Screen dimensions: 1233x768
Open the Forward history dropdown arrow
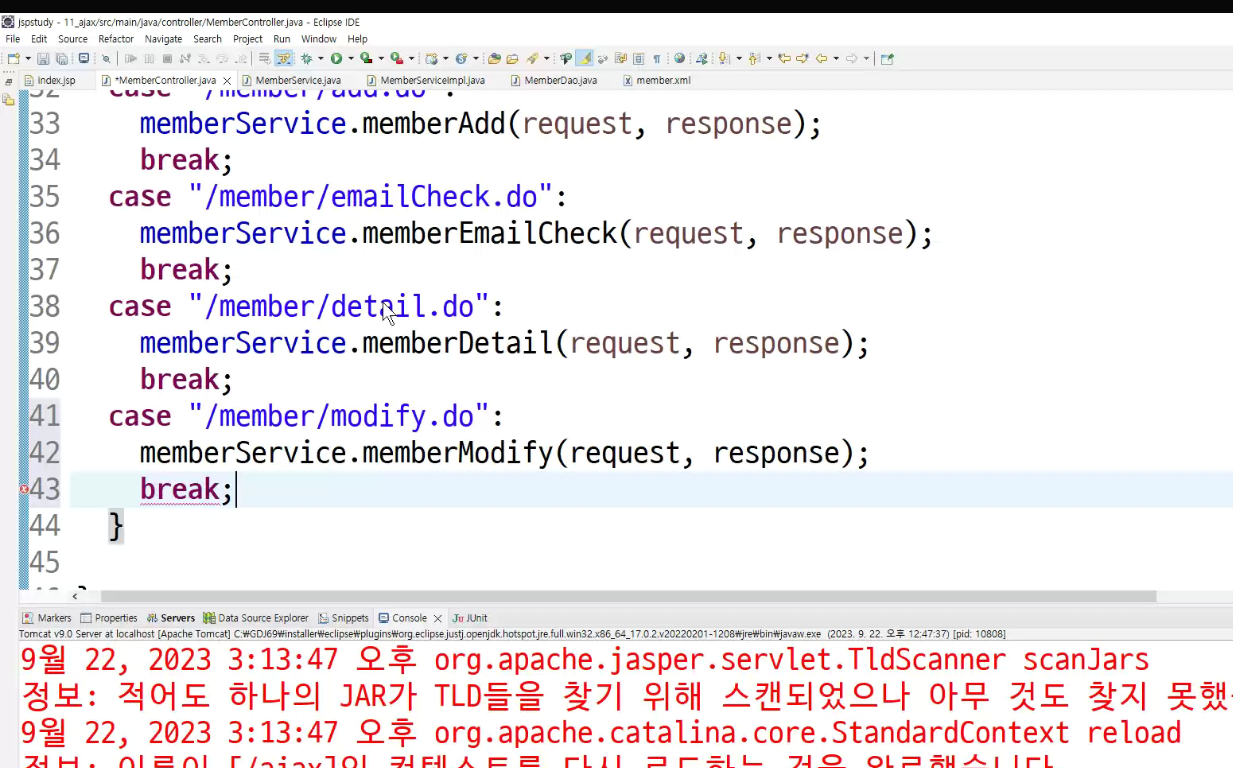pyautogui.click(x=866, y=59)
